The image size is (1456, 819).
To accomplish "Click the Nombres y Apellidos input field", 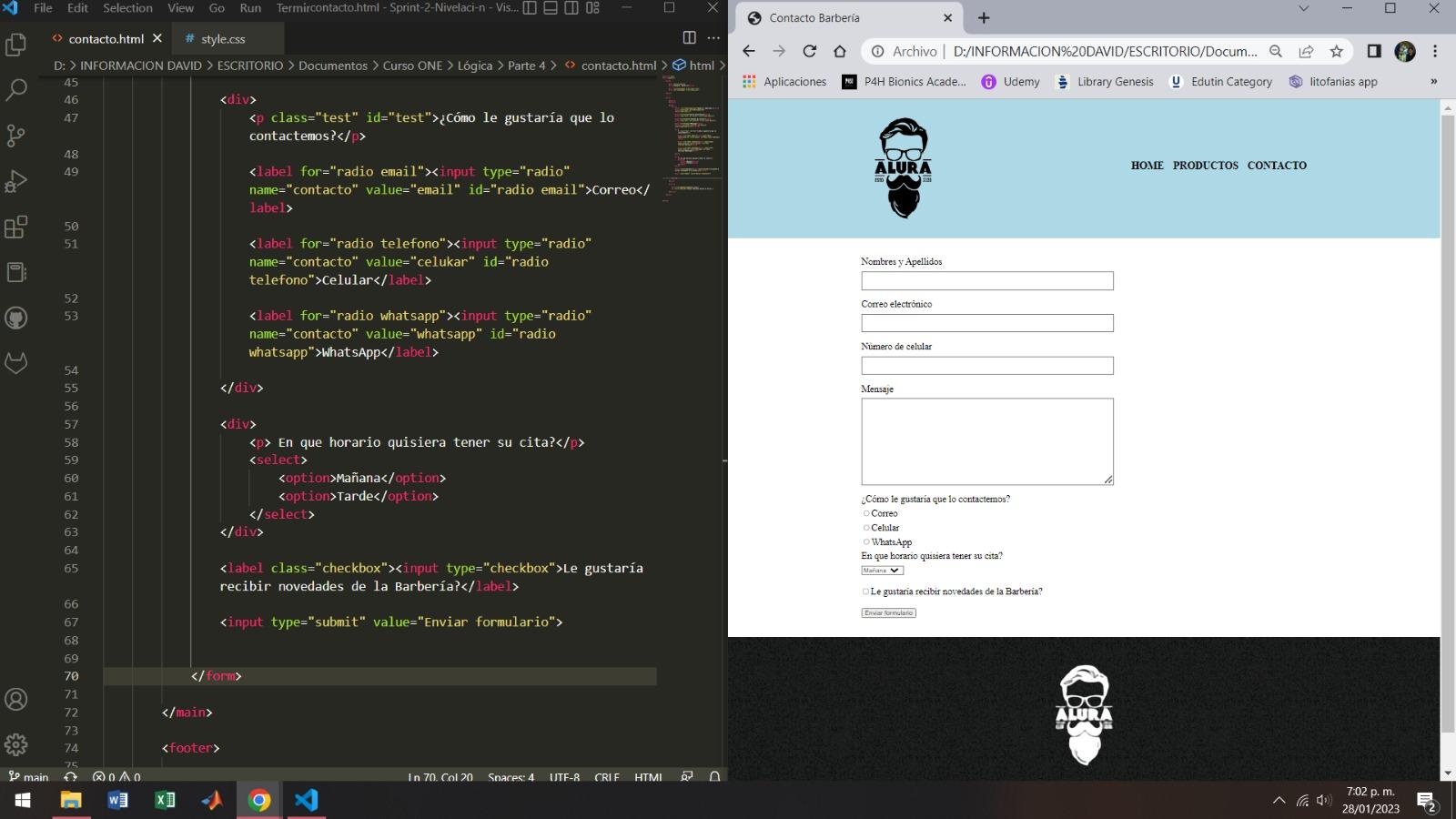I will pos(987,280).
